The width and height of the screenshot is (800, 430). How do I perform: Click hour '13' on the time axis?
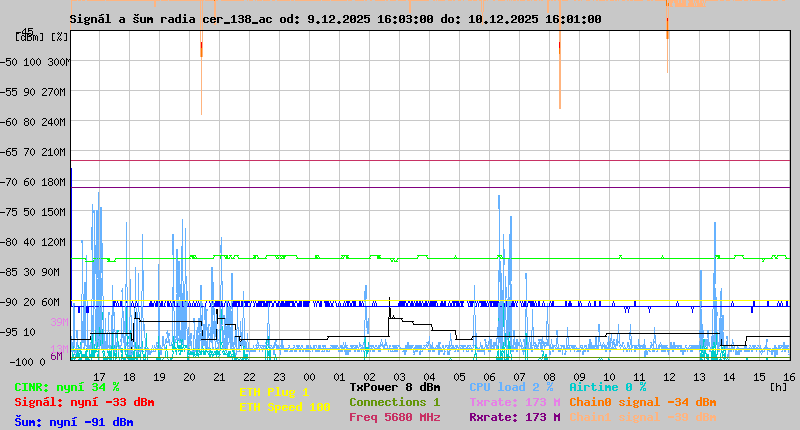699,377
